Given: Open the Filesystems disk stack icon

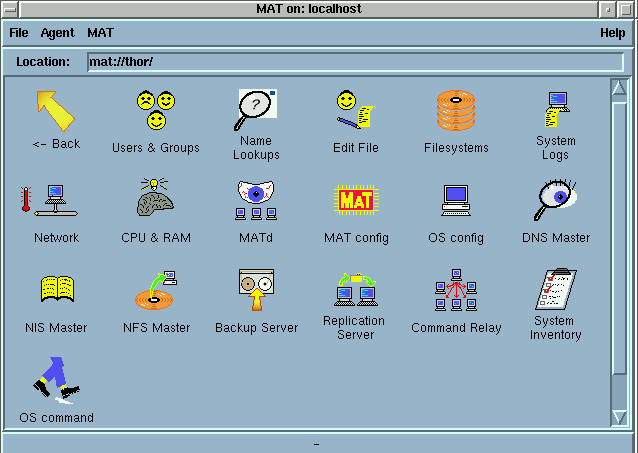Looking at the screenshot, I should 456,112.
